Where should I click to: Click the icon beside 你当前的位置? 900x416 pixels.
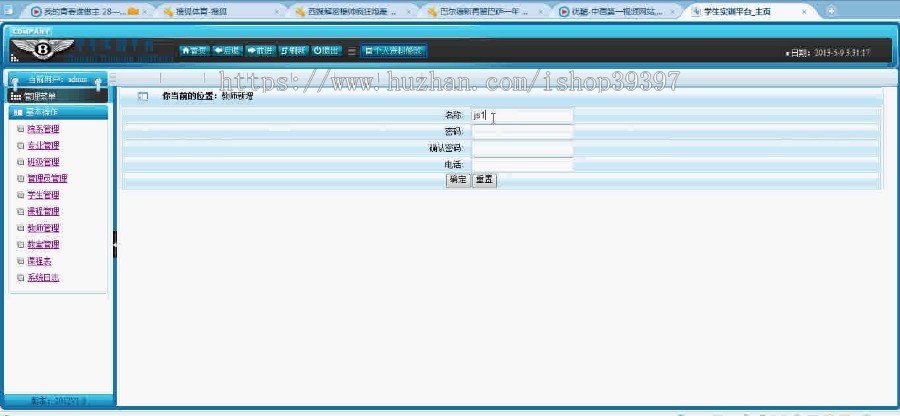[143, 97]
